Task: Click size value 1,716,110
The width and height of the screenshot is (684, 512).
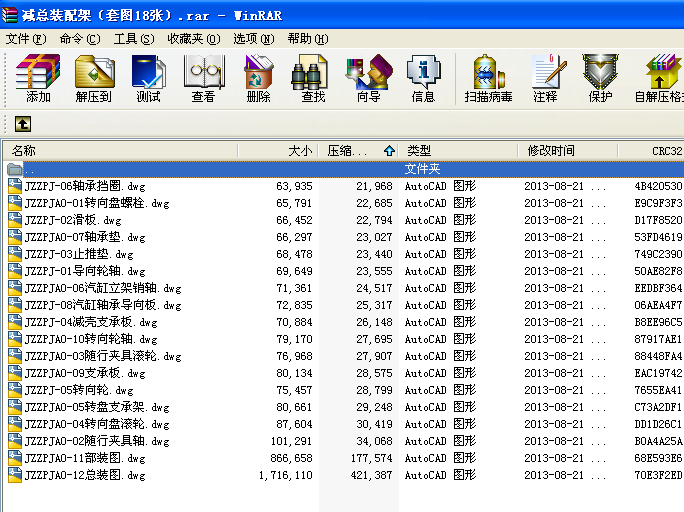Action: pyautogui.click(x=286, y=475)
